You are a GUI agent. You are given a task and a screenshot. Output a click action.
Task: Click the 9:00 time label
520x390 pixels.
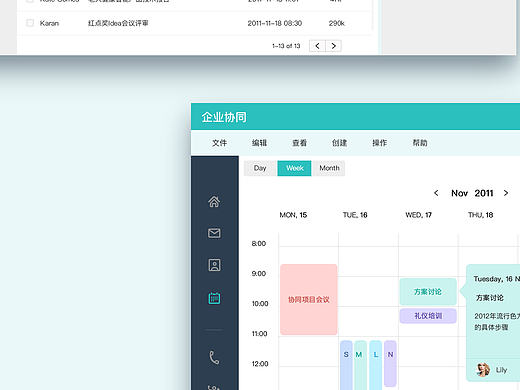[x=259, y=274]
